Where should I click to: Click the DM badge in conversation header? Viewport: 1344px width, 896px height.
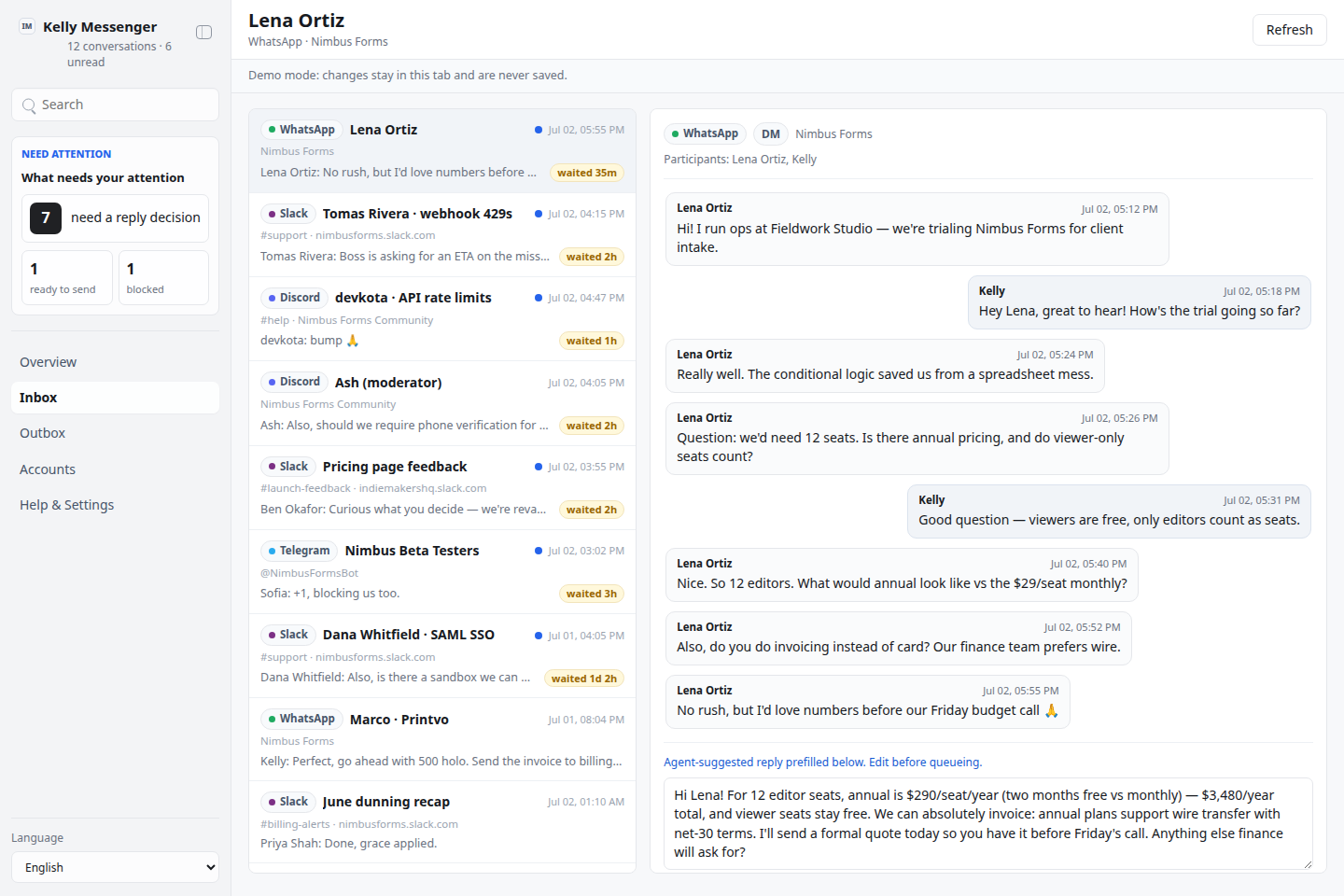tap(771, 133)
